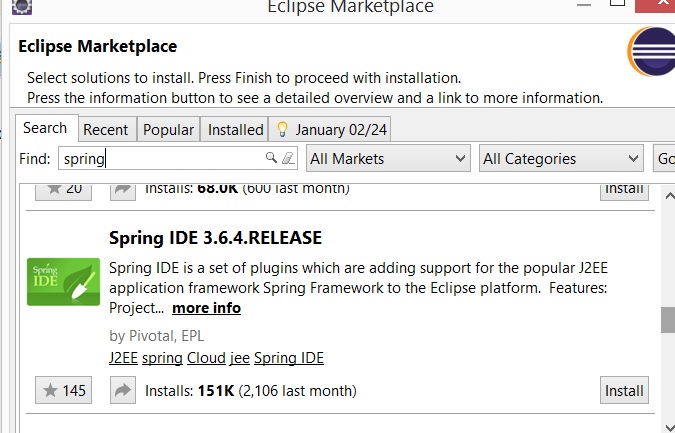Select the Search tab
The height and width of the screenshot is (433, 675).
(45, 128)
